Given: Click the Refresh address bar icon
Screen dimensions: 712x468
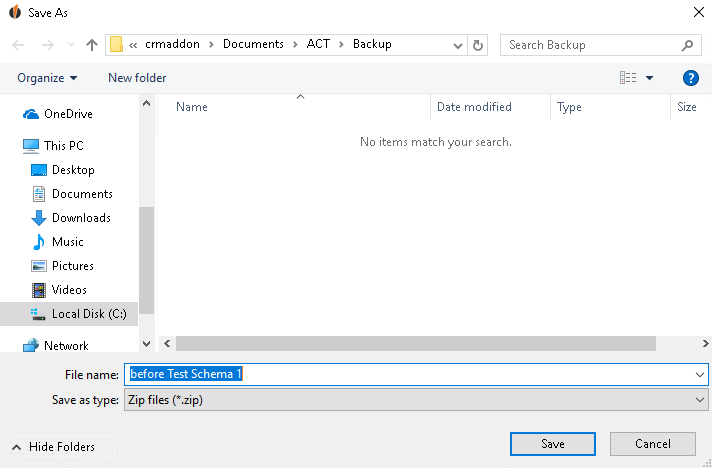Looking at the screenshot, I should point(478,45).
